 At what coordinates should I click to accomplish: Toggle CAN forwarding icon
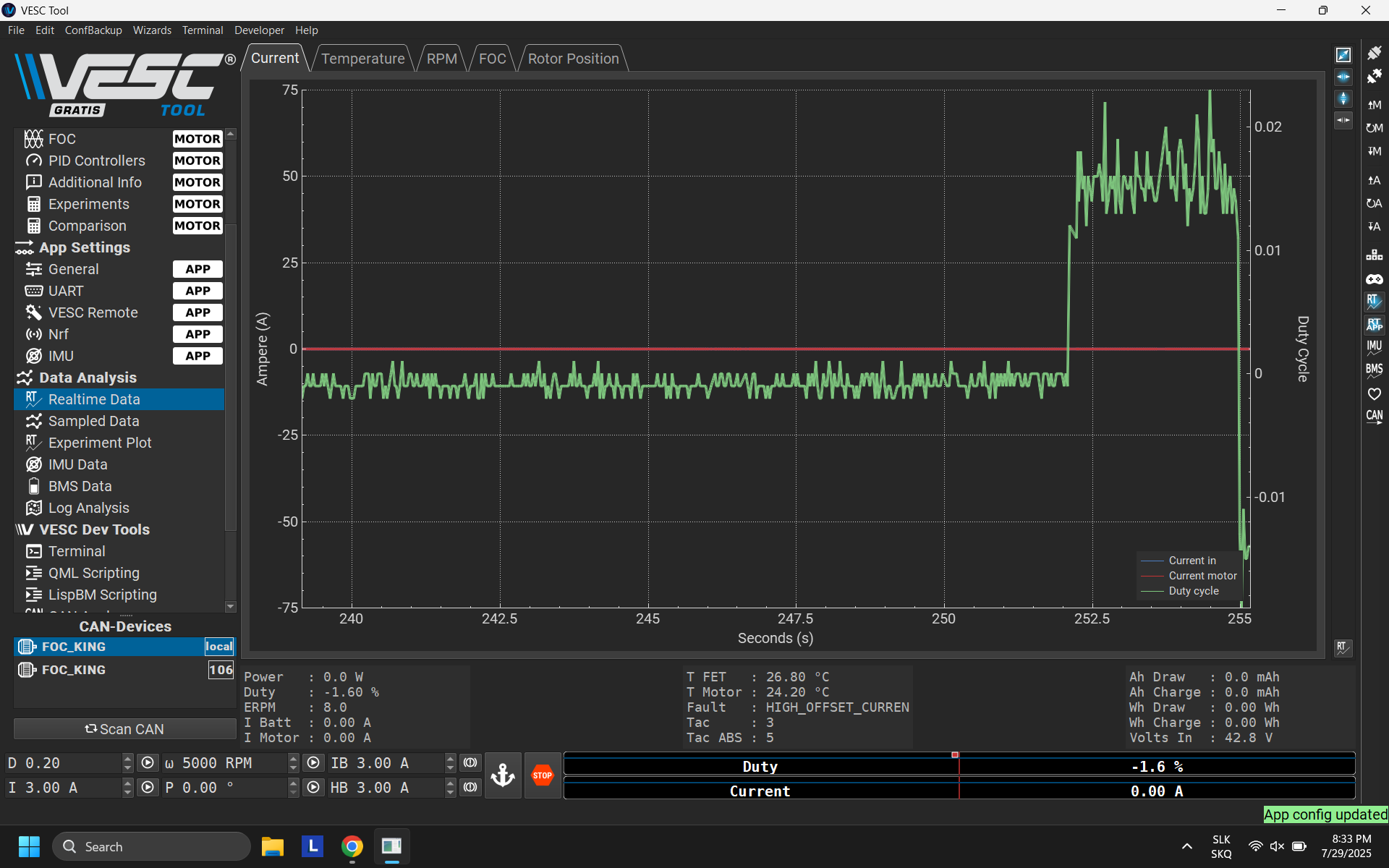pyautogui.click(x=1374, y=417)
